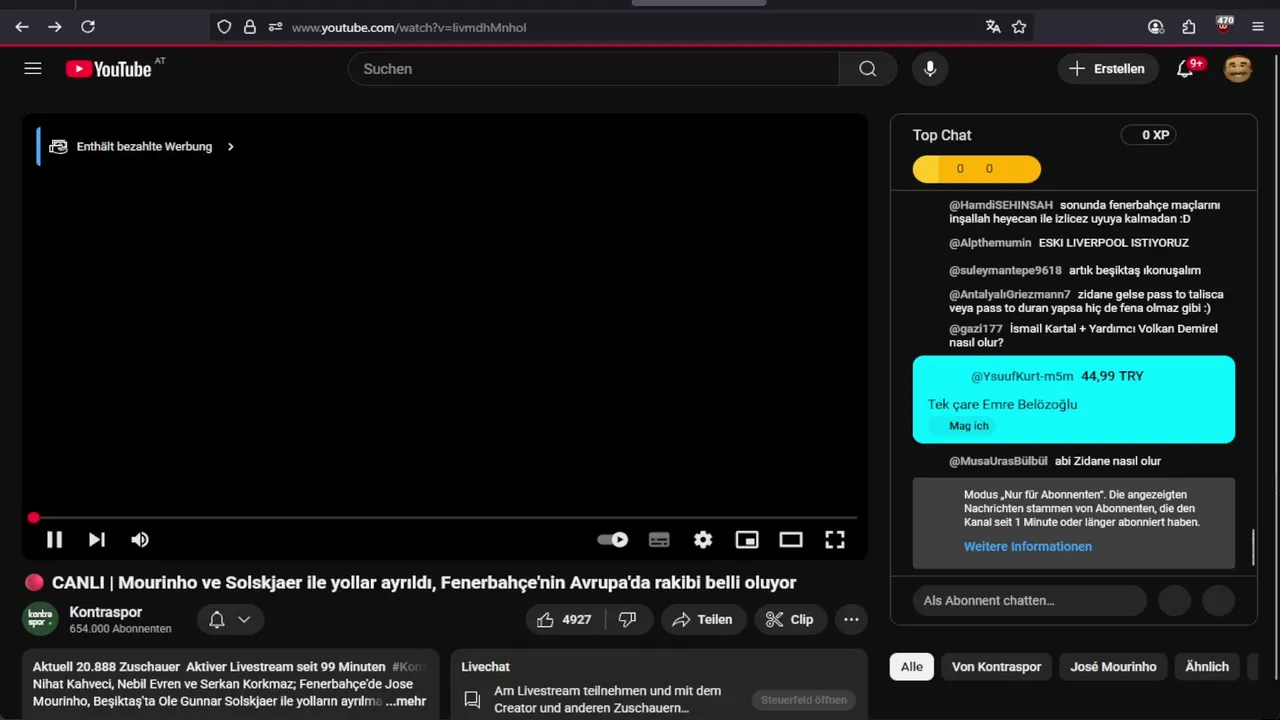Viewport: 1280px width, 720px height.
Task: Start voice search with the microphone icon
Action: pyautogui.click(x=930, y=68)
